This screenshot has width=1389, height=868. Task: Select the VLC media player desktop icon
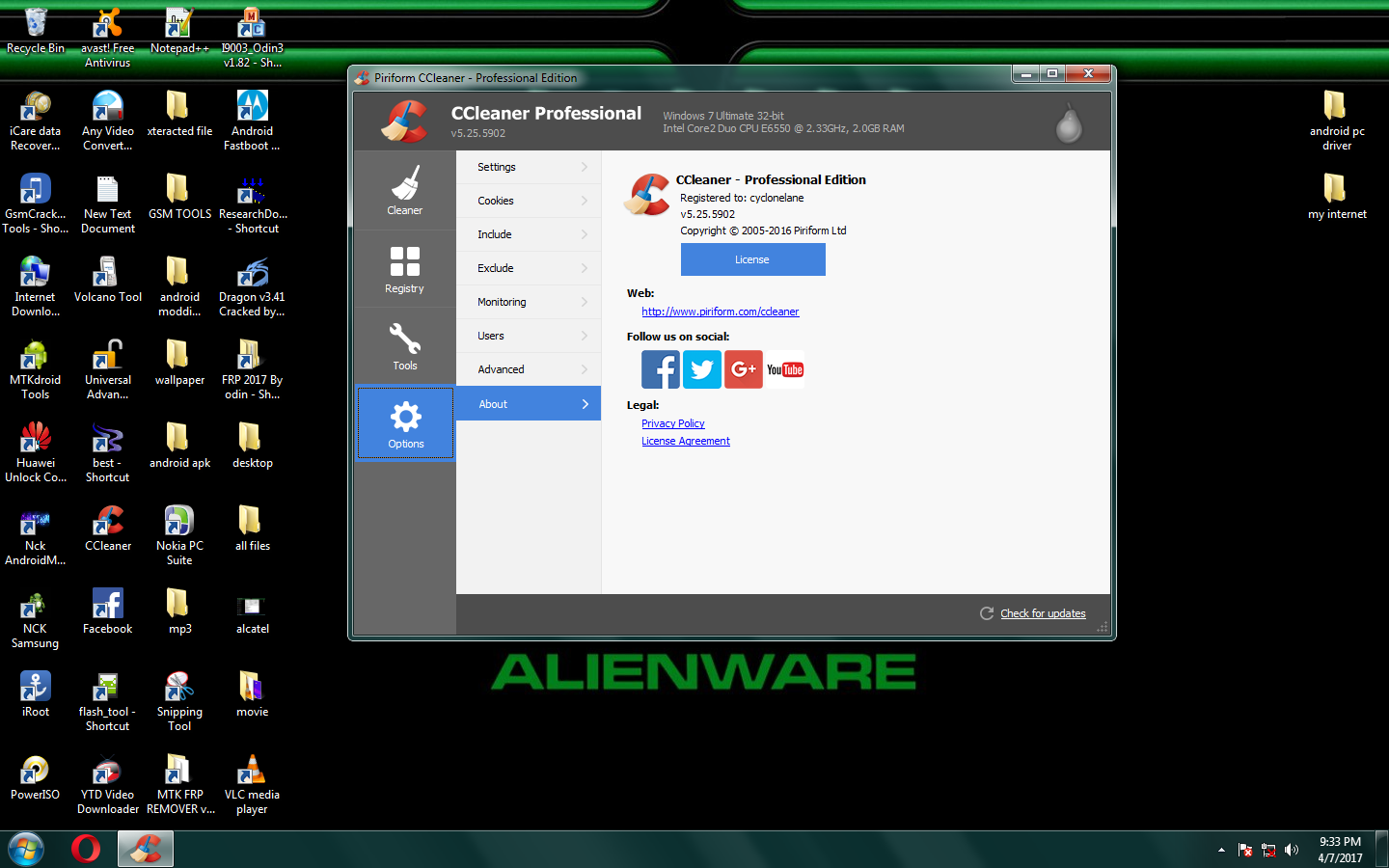click(x=252, y=784)
